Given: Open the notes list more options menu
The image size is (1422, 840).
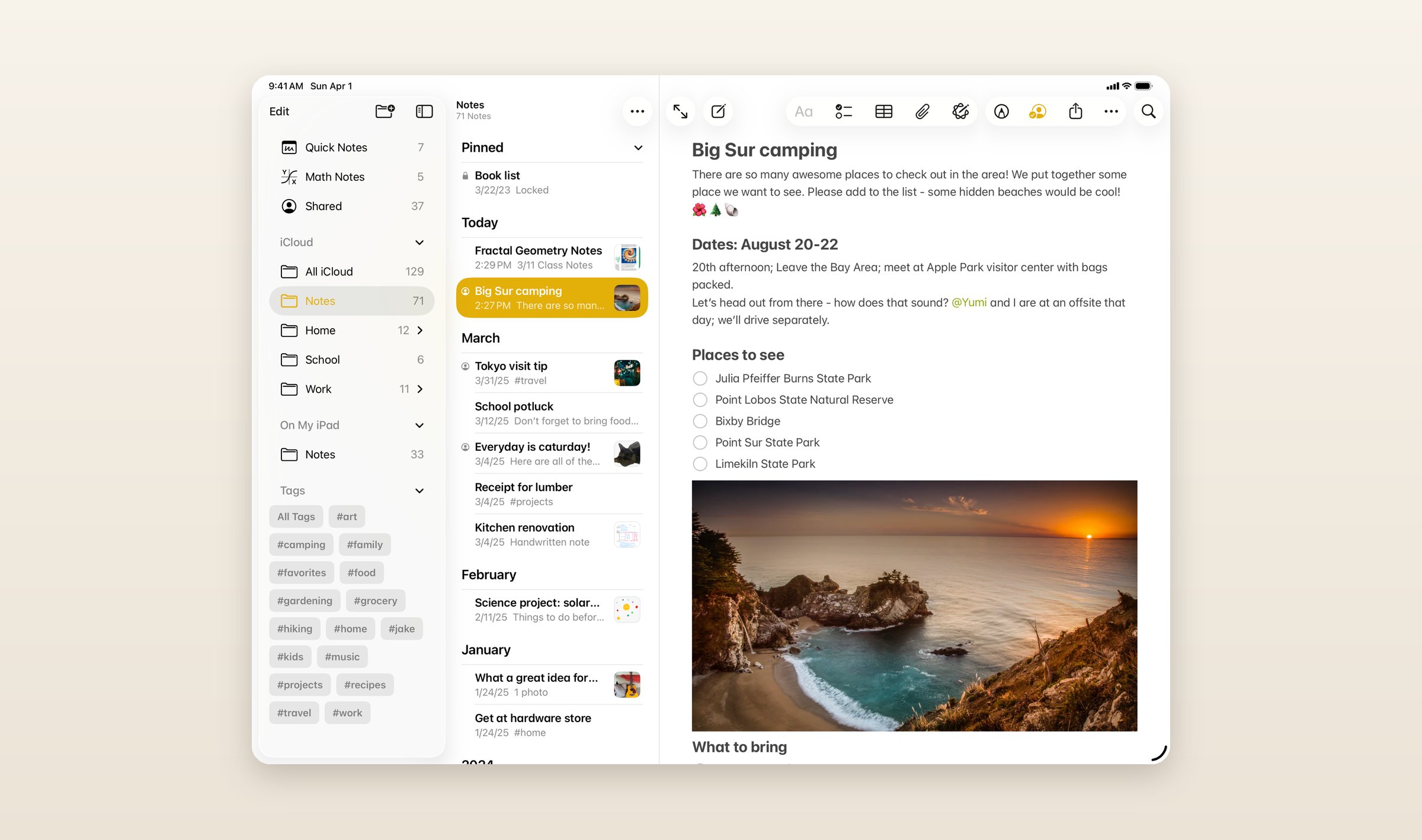Looking at the screenshot, I should pyautogui.click(x=637, y=111).
